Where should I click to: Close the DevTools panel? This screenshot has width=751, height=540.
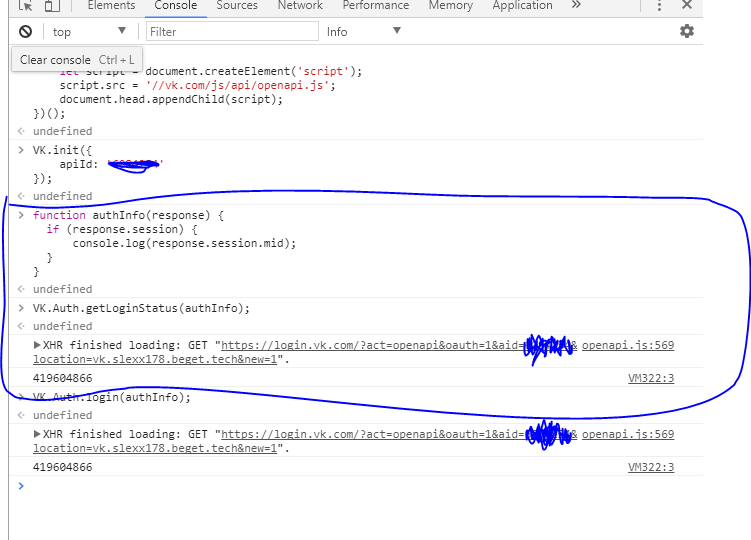[687, 5]
